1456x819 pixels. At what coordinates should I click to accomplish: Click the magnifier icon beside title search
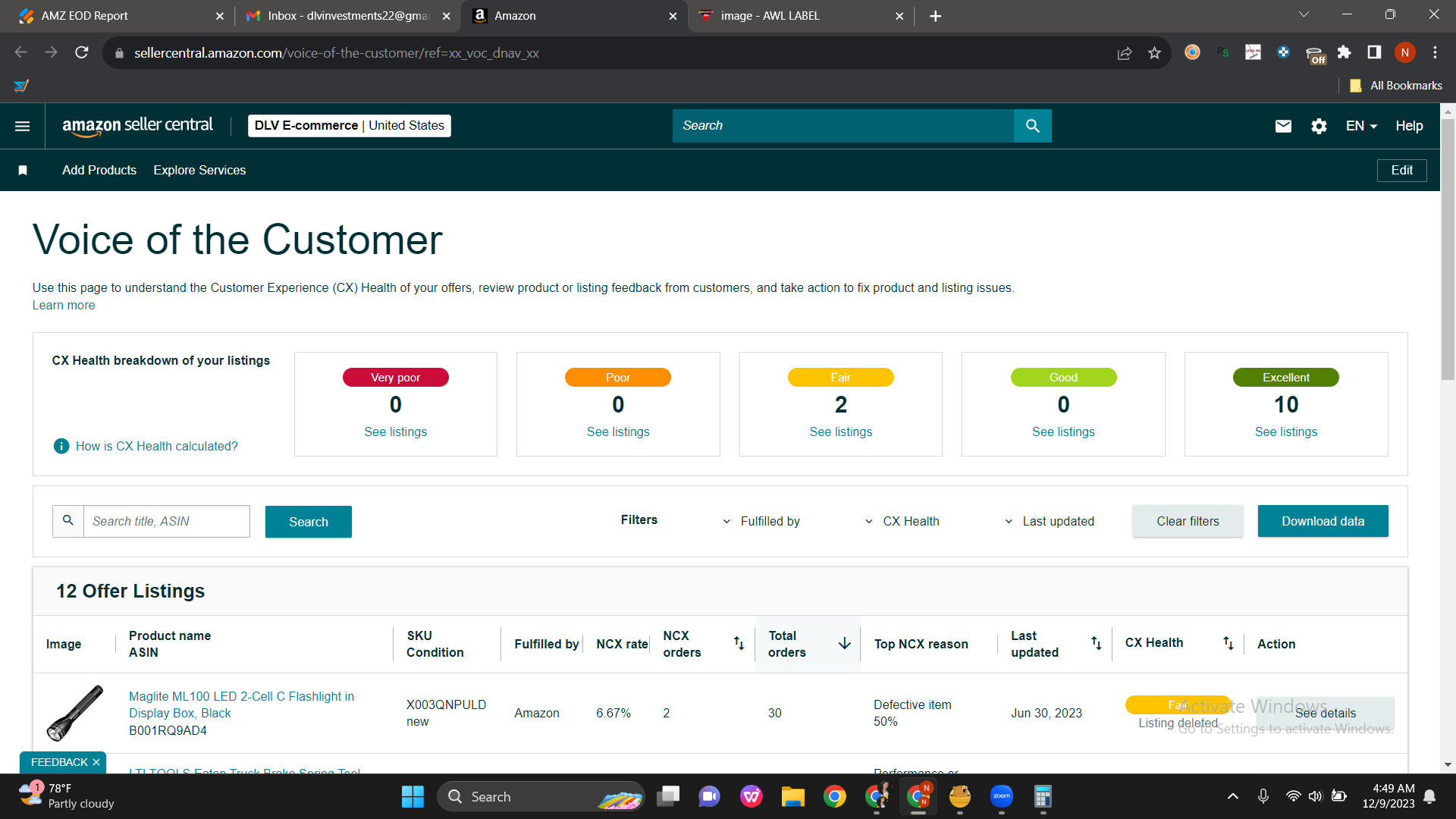coord(68,521)
